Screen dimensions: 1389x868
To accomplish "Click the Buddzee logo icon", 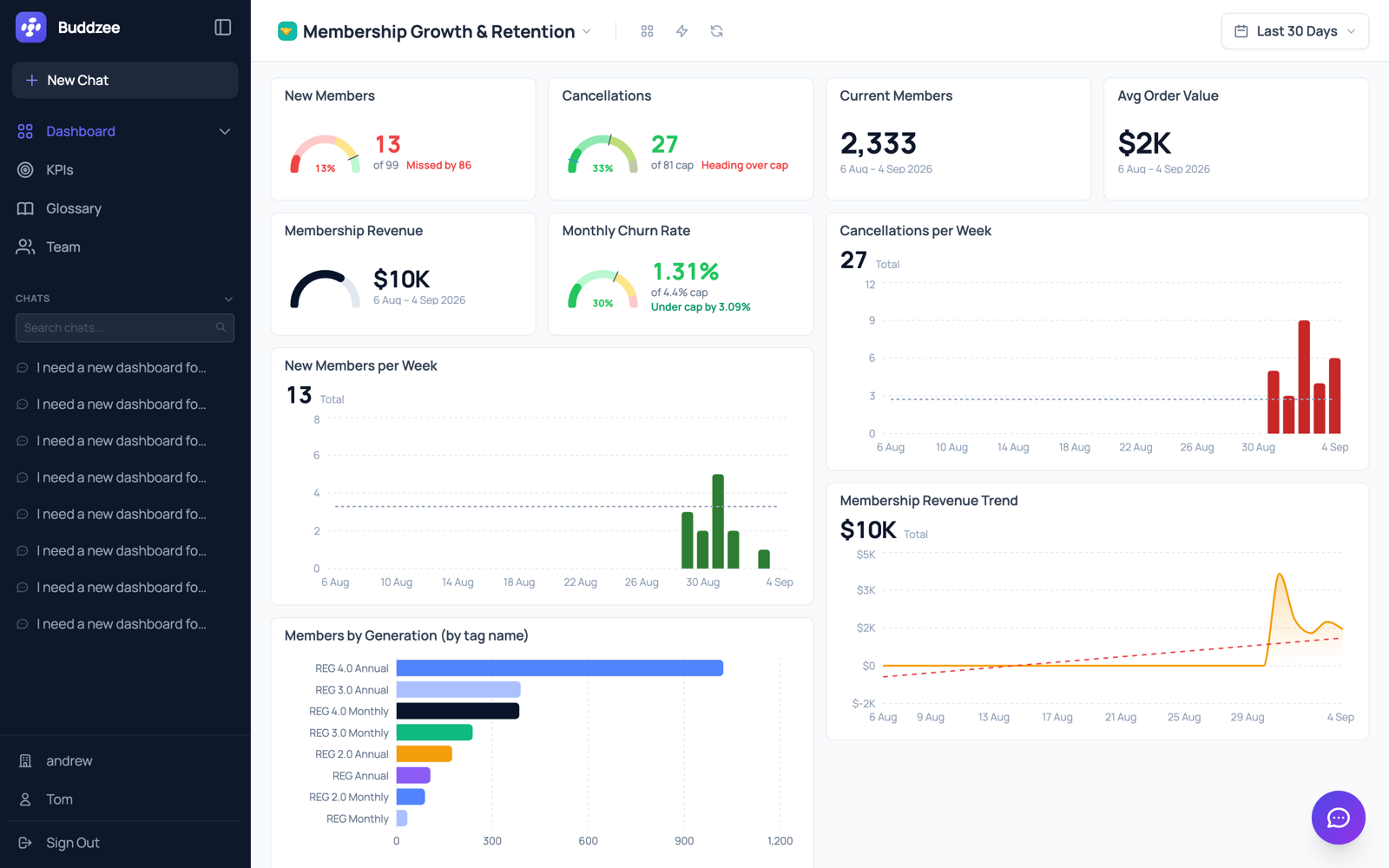I will click(x=31, y=28).
